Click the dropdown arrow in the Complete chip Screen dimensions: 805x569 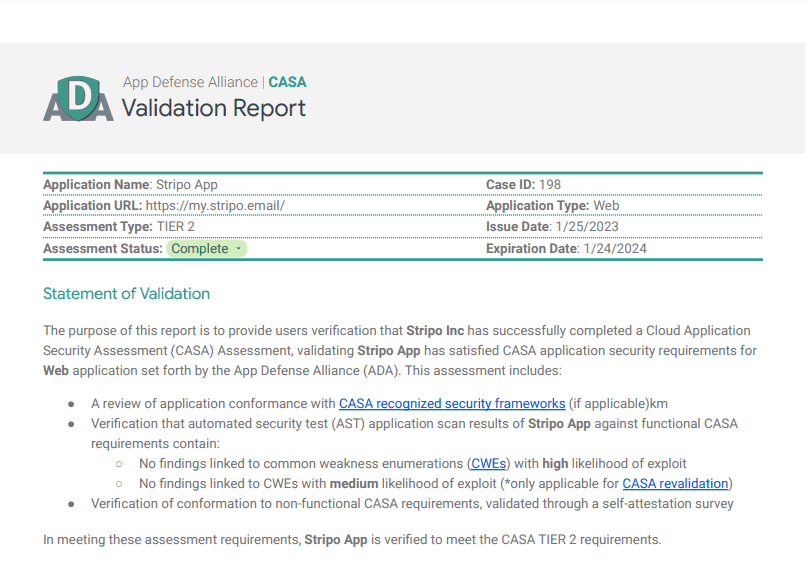click(x=238, y=249)
